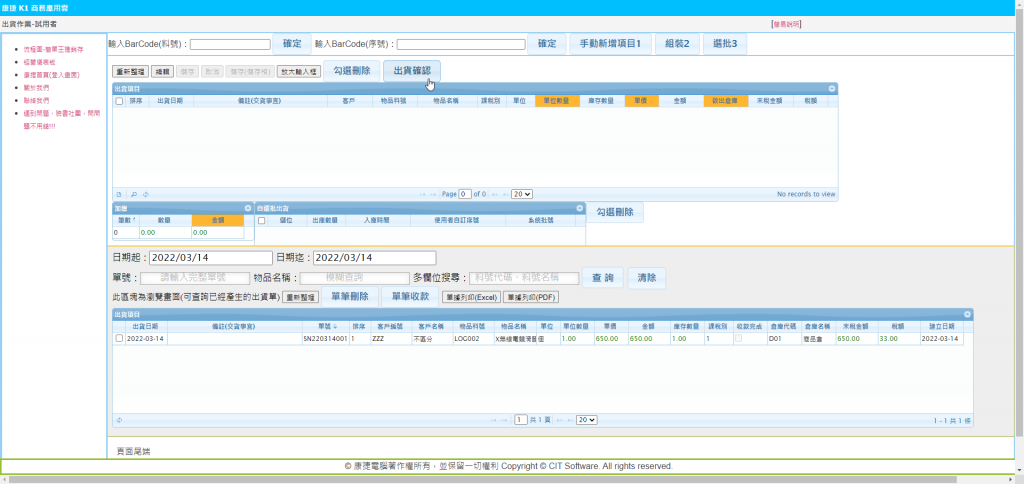
Task: Open the upper grid page-size dropdown
Action: tap(521, 194)
